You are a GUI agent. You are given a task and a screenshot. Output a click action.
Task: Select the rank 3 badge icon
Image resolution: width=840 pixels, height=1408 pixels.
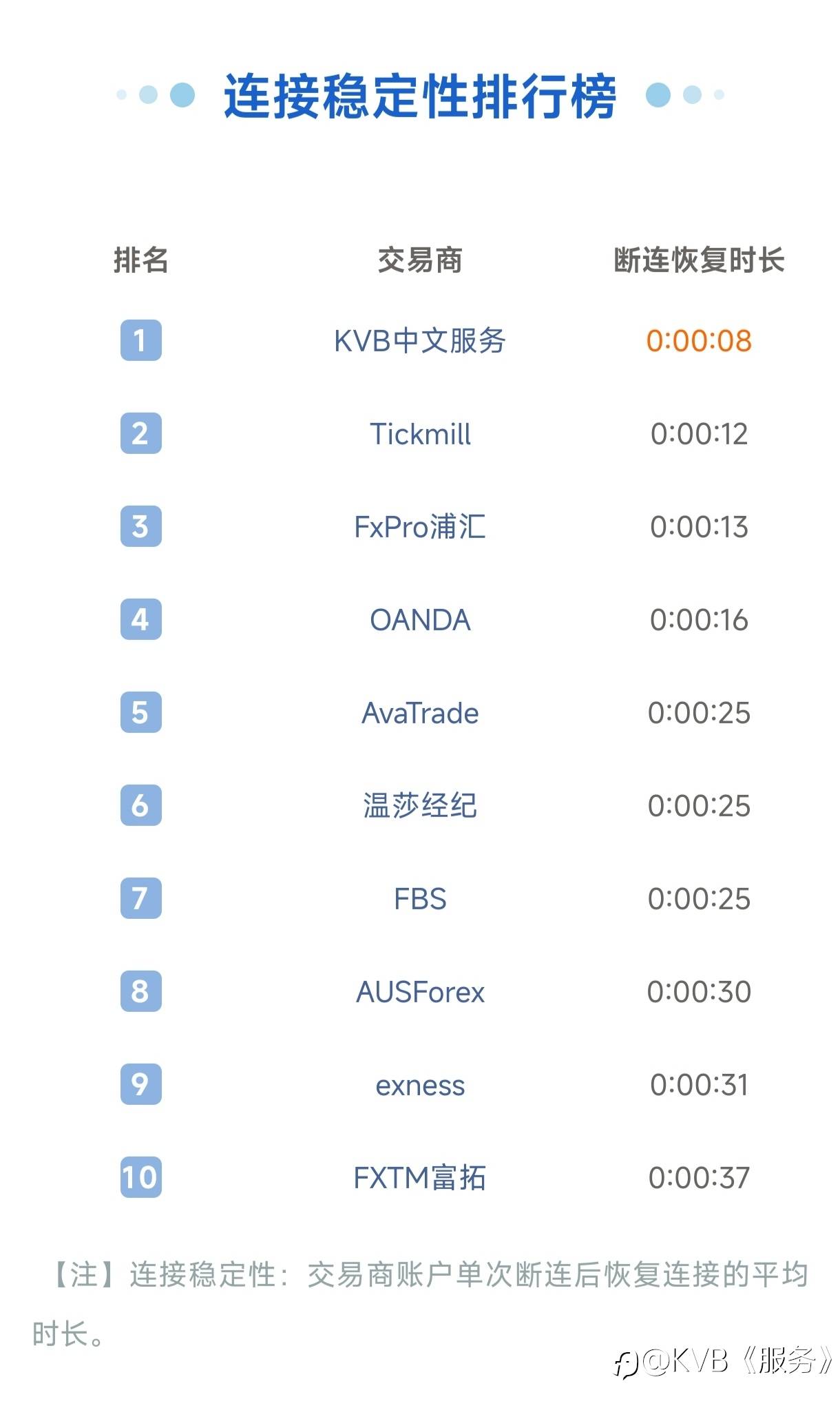140,526
